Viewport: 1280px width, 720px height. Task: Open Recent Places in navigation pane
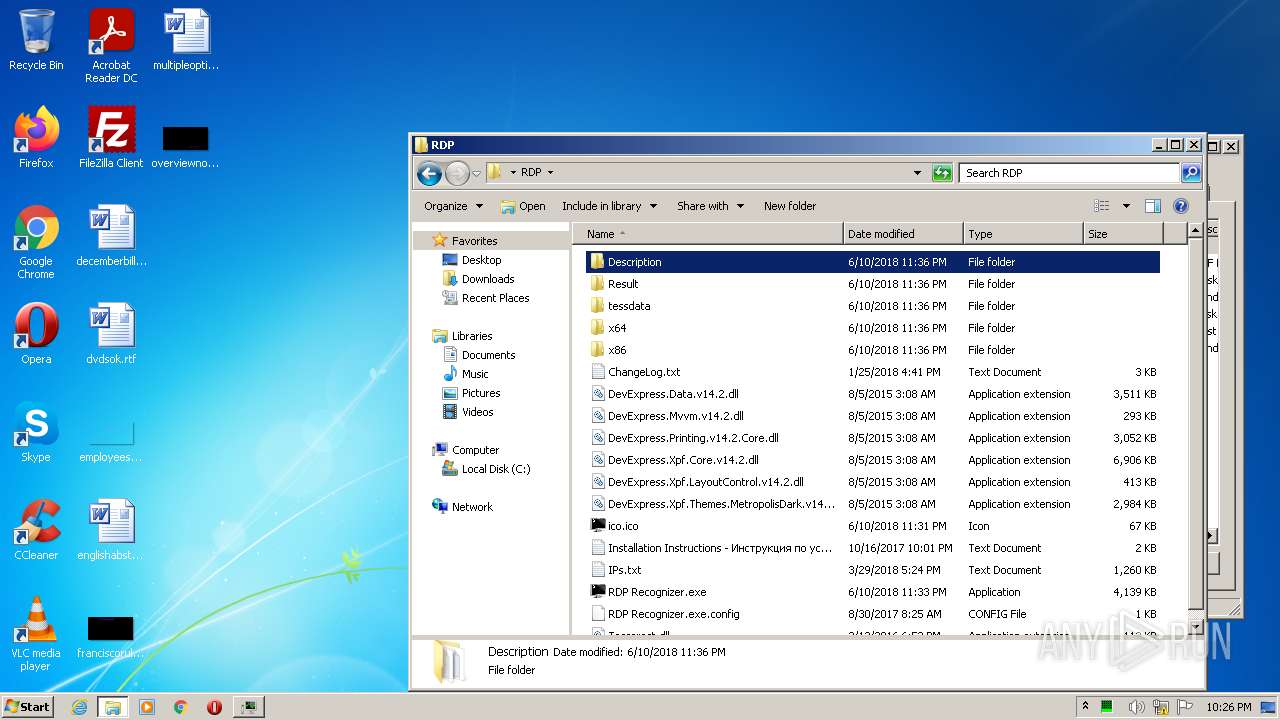click(495, 298)
